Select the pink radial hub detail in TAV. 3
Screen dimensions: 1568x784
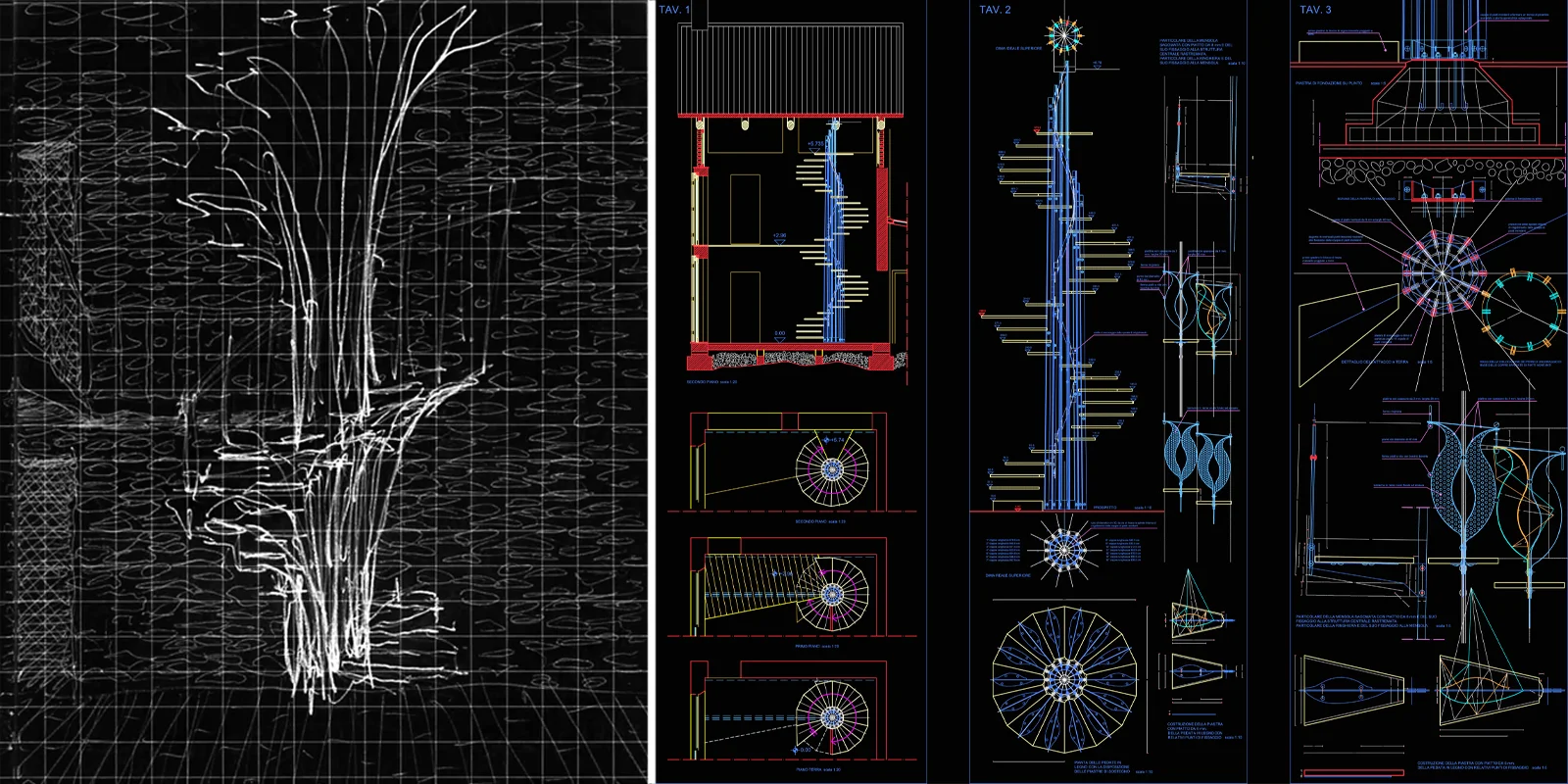tap(1435, 273)
